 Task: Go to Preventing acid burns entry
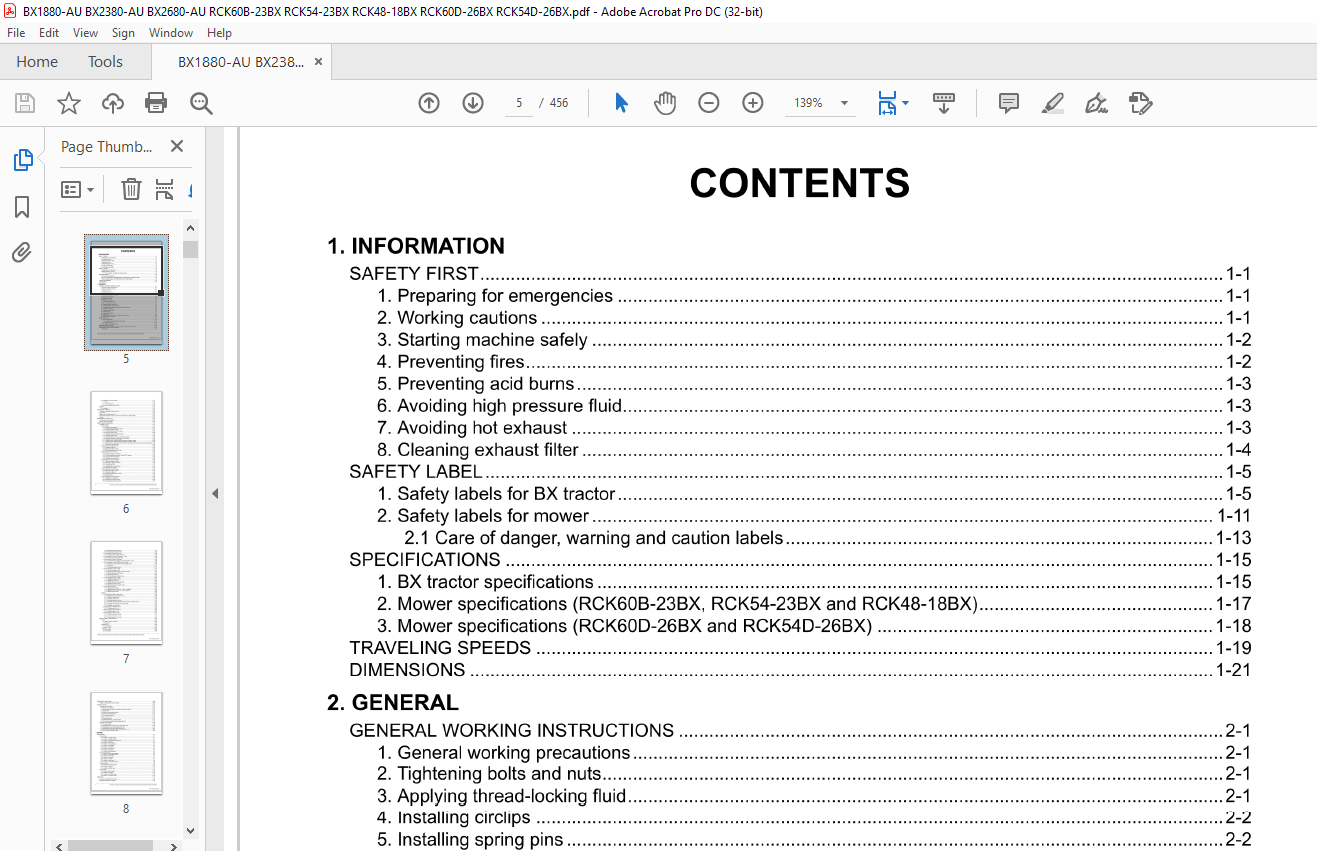click(814, 384)
